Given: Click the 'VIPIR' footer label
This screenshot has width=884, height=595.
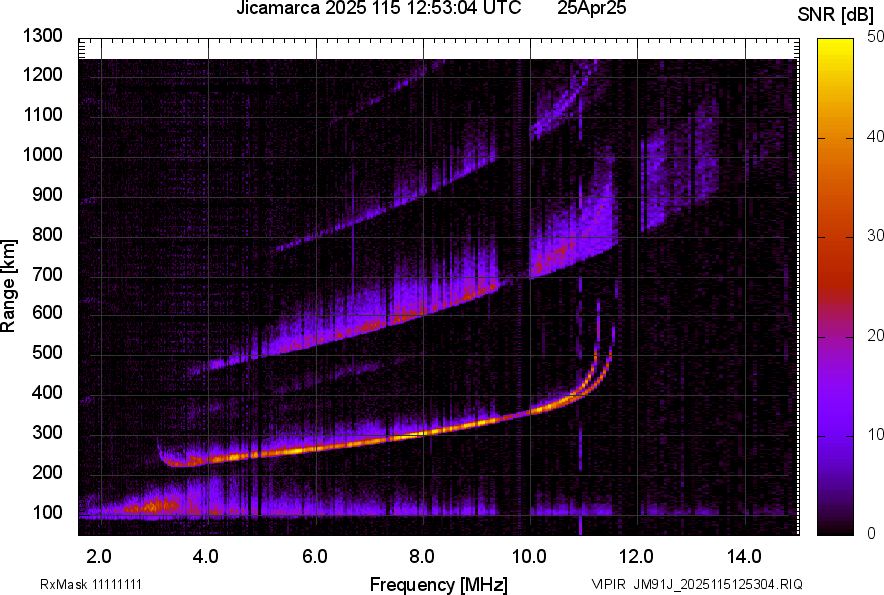Looking at the screenshot, I should point(609,584).
